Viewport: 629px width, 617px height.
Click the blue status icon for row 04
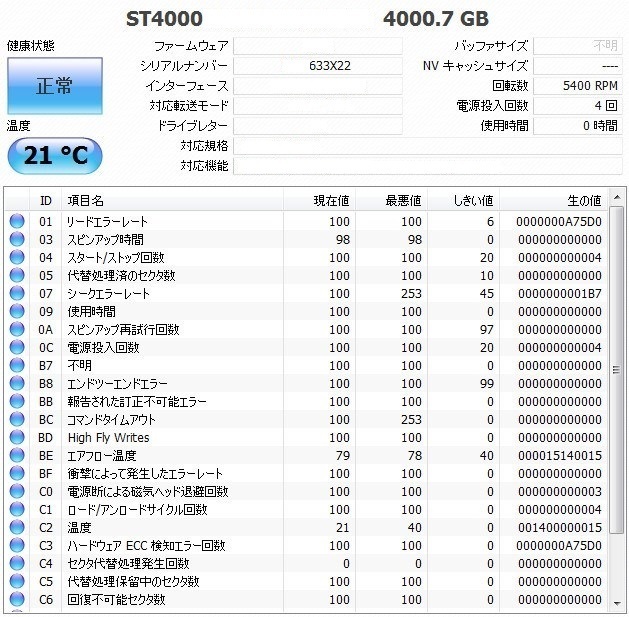coord(17,257)
